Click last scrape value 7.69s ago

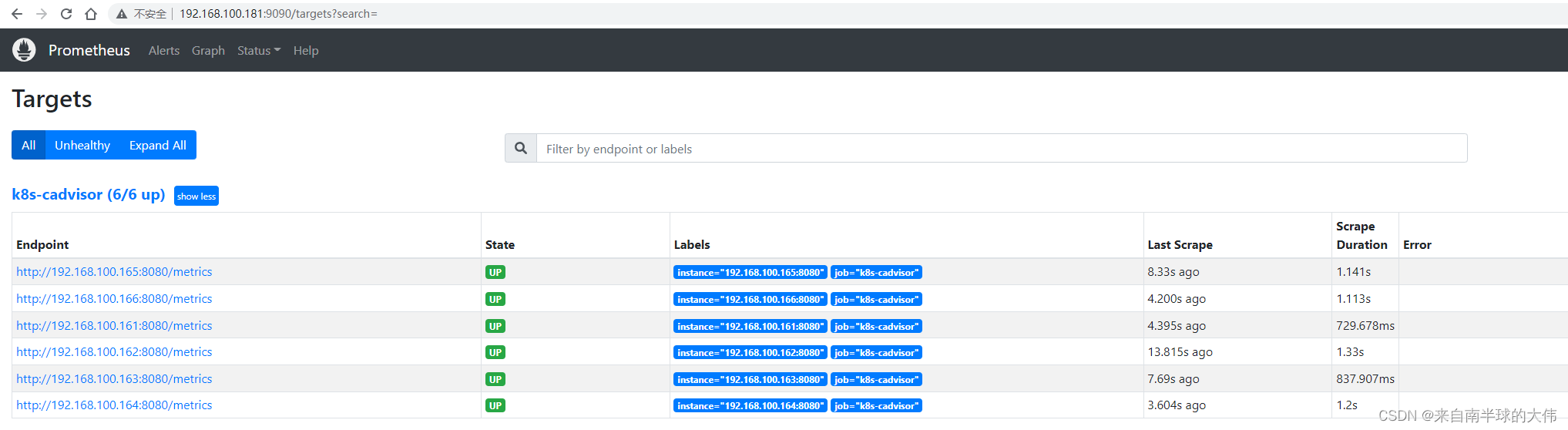(x=1173, y=378)
